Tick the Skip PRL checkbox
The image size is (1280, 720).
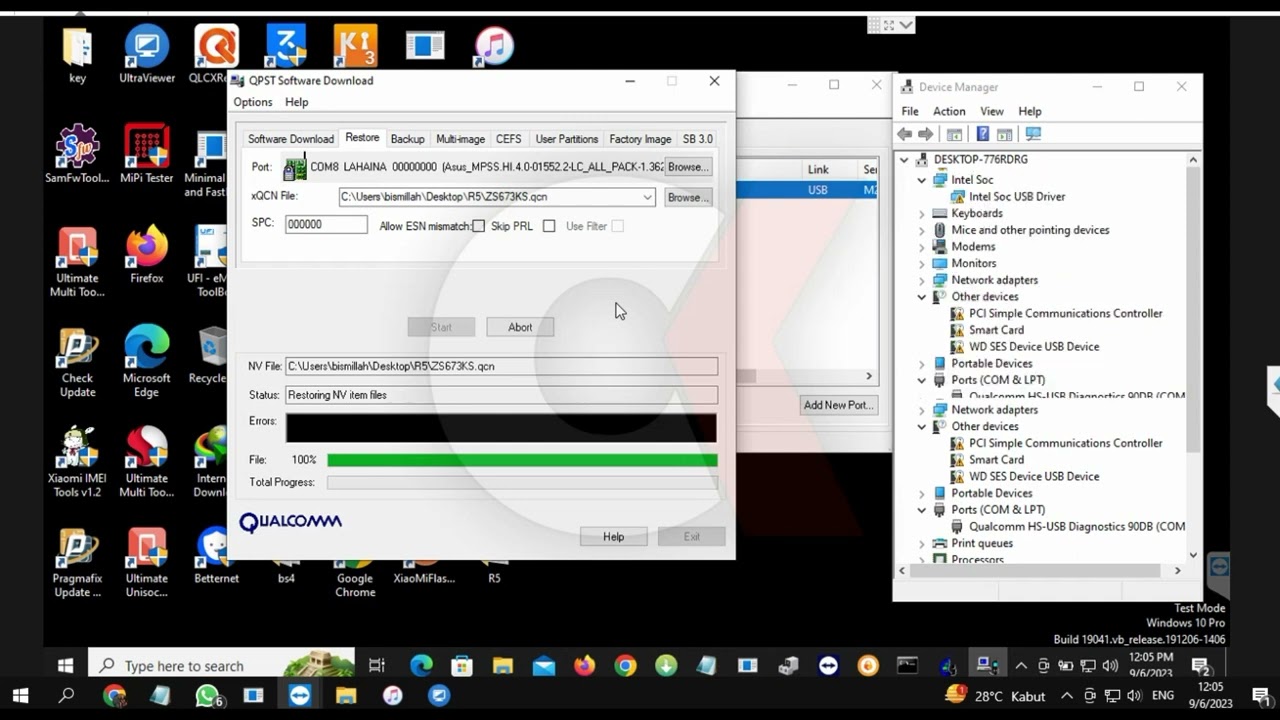tap(549, 226)
